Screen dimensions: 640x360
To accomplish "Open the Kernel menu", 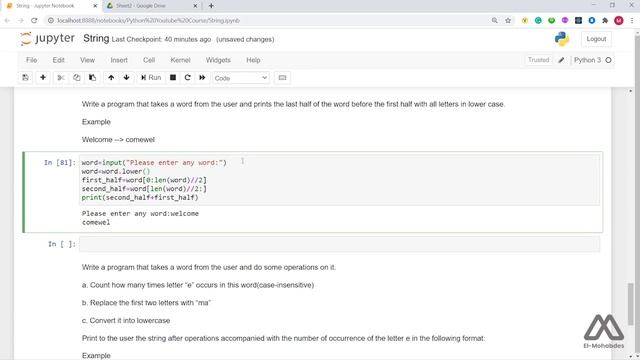I will 180,60.
